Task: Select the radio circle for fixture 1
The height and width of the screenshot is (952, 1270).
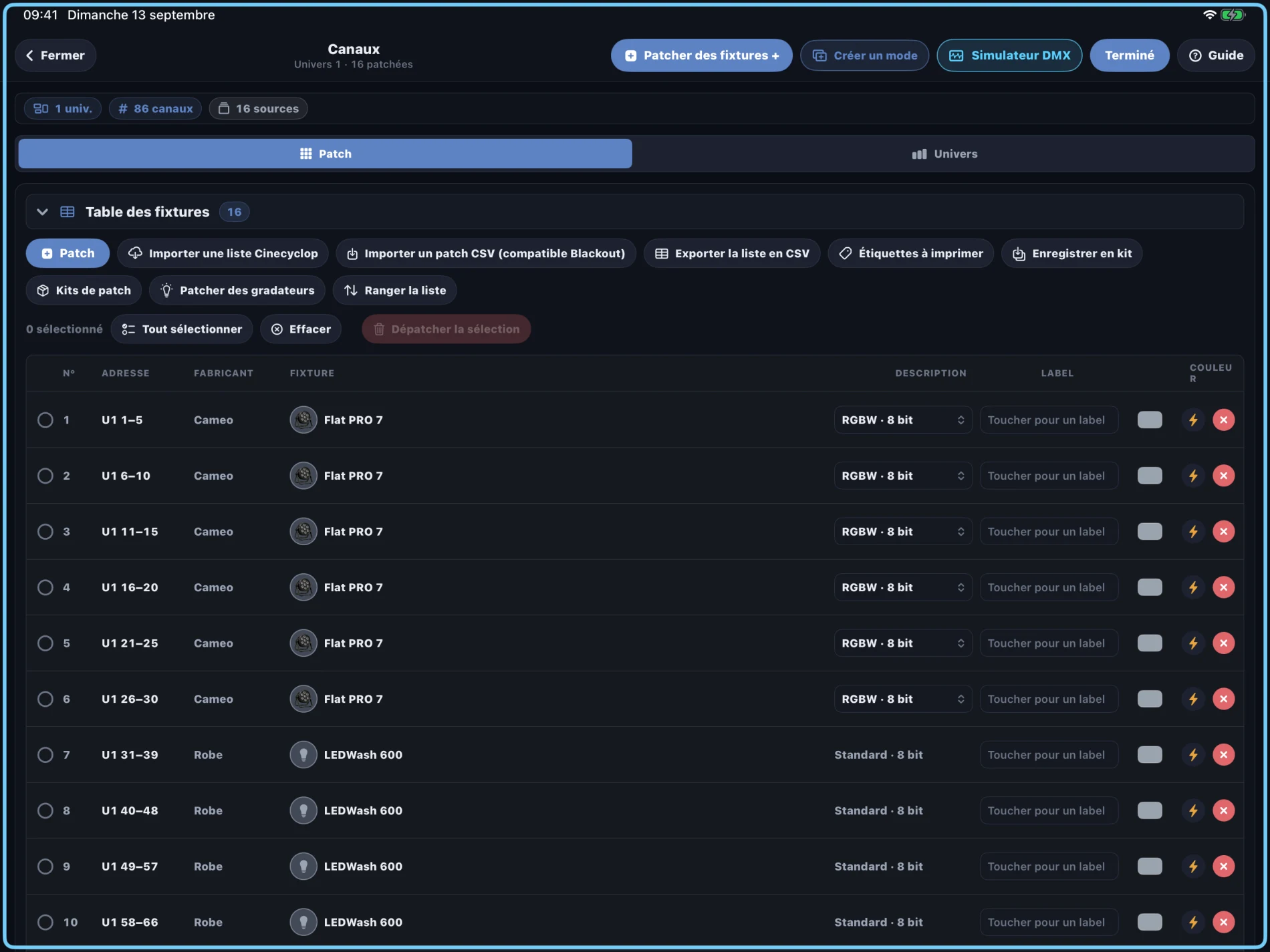Action: coord(45,420)
